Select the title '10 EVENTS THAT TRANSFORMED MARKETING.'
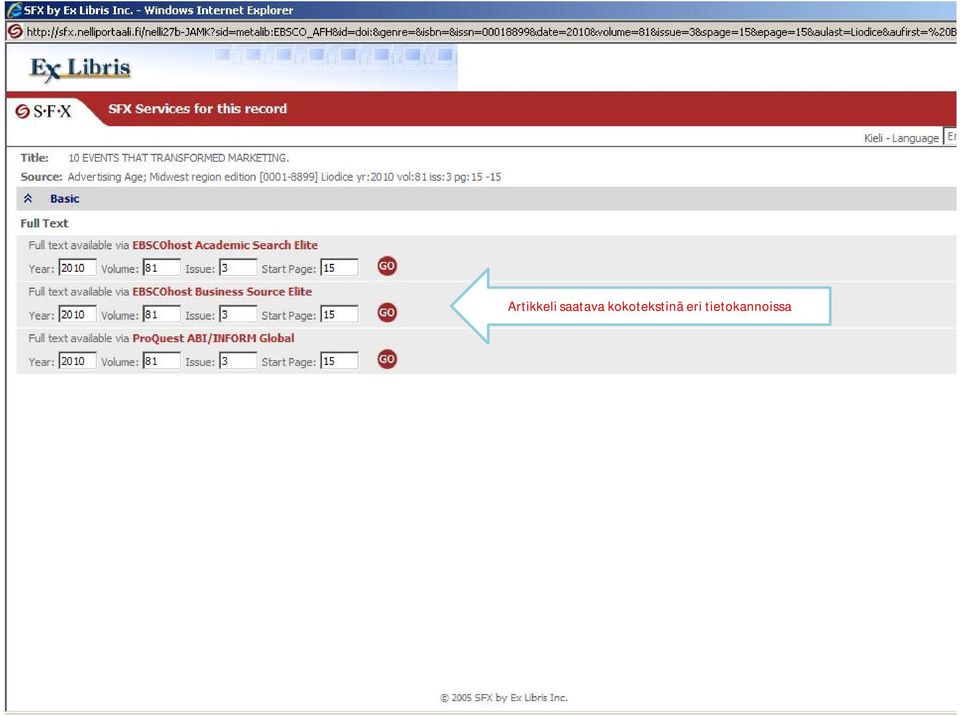This screenshot has height=716, width=960. point(178,158)
